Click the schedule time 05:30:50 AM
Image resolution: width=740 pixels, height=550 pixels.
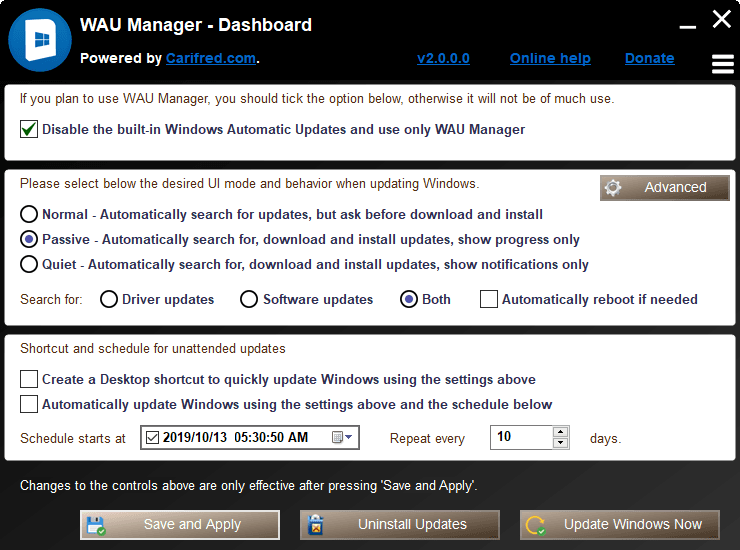coord(271,437)
